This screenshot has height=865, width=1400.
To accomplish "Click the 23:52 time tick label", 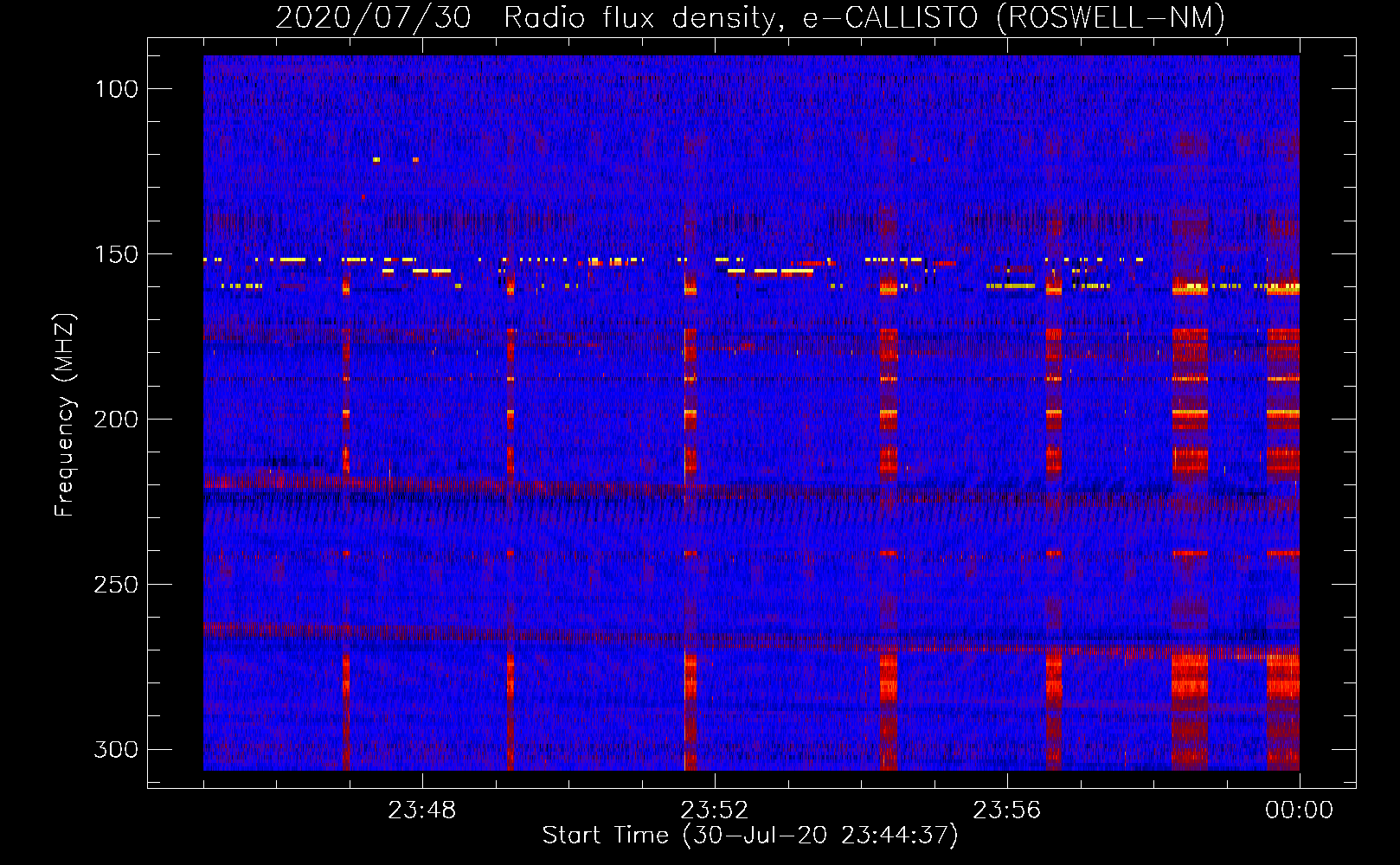I will [x=715, y=811].
